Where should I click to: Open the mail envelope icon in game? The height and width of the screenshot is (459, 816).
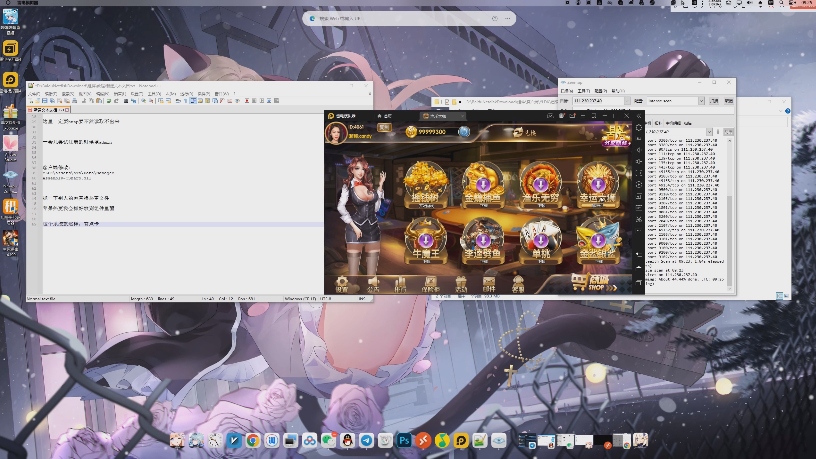coord(489,285)
